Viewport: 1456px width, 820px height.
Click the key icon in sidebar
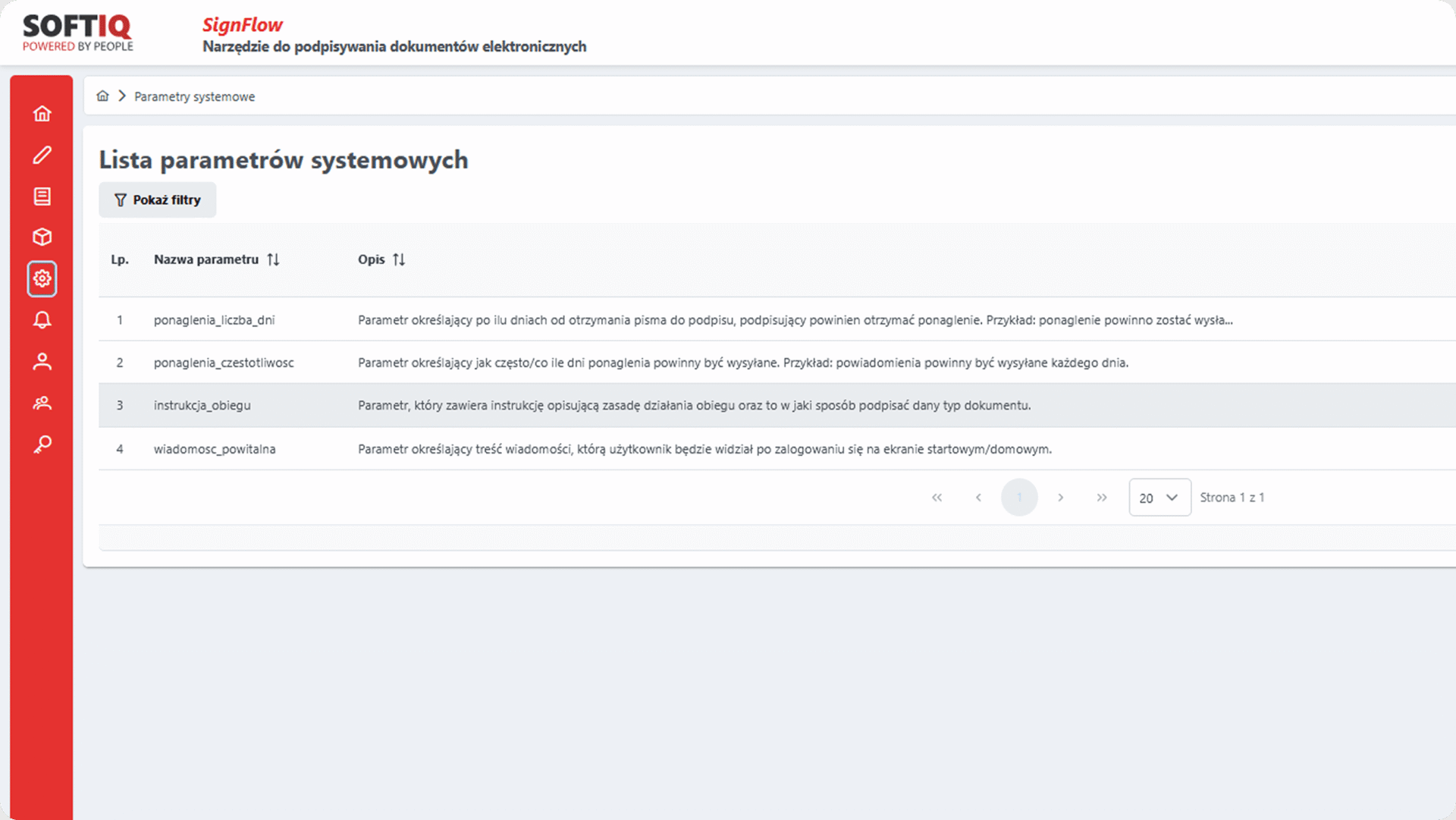coord(42,444)
